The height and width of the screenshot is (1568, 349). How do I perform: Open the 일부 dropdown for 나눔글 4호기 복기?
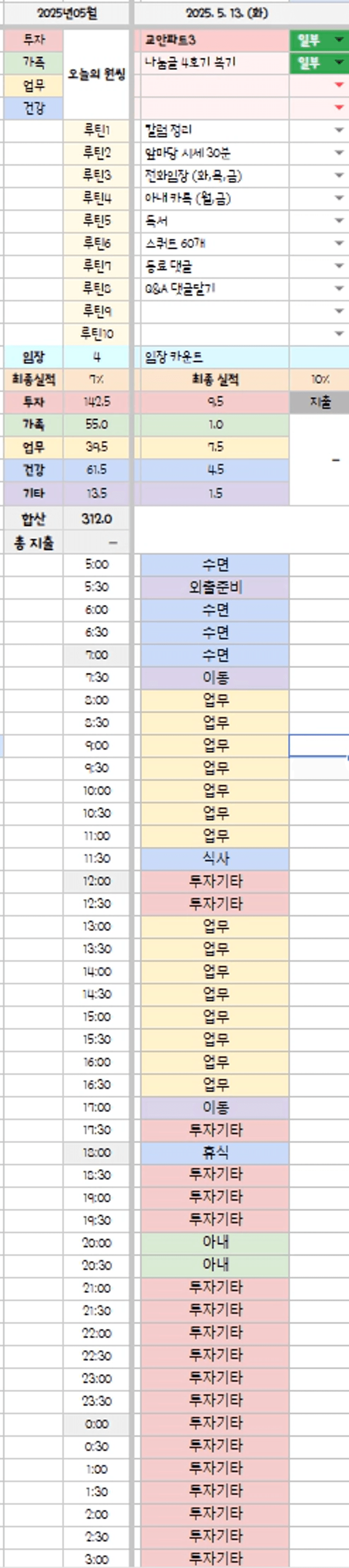pos(339,63)
